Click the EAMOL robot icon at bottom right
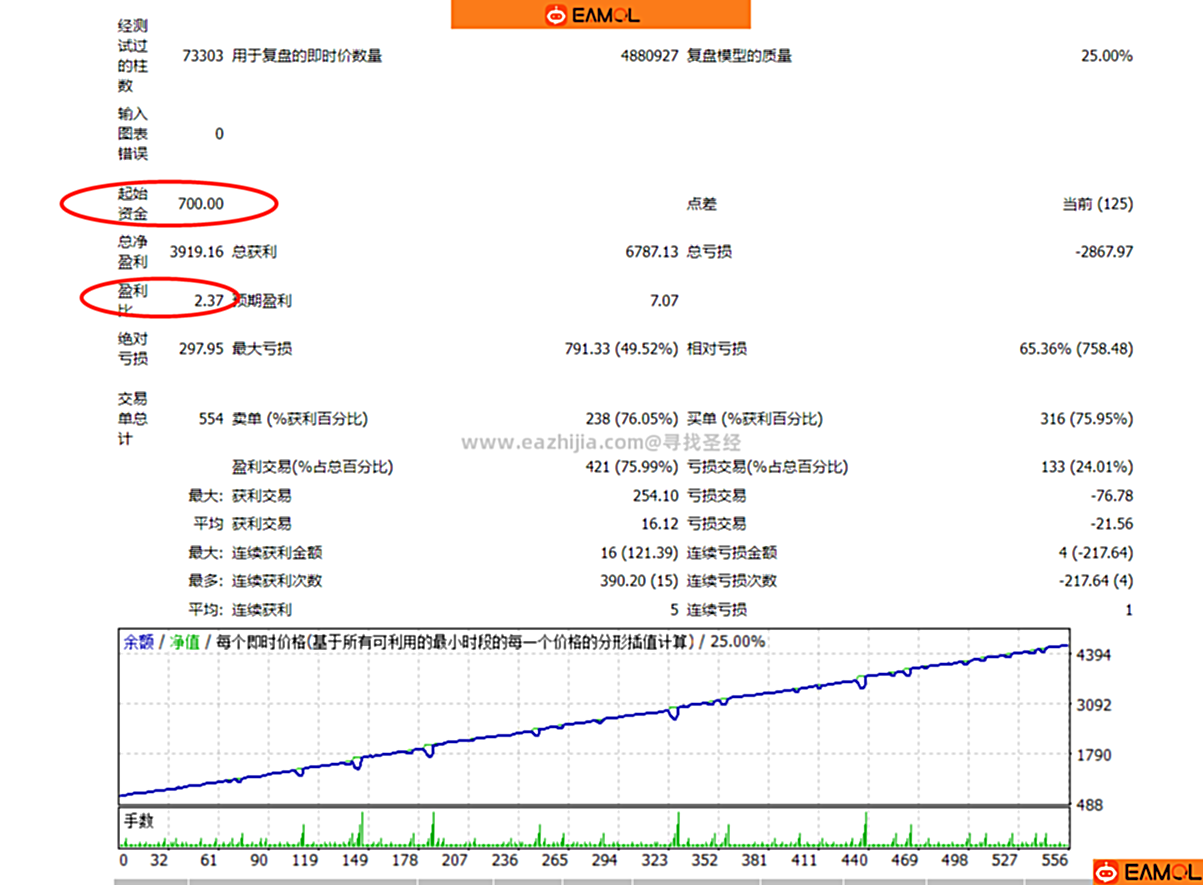 1107,872
